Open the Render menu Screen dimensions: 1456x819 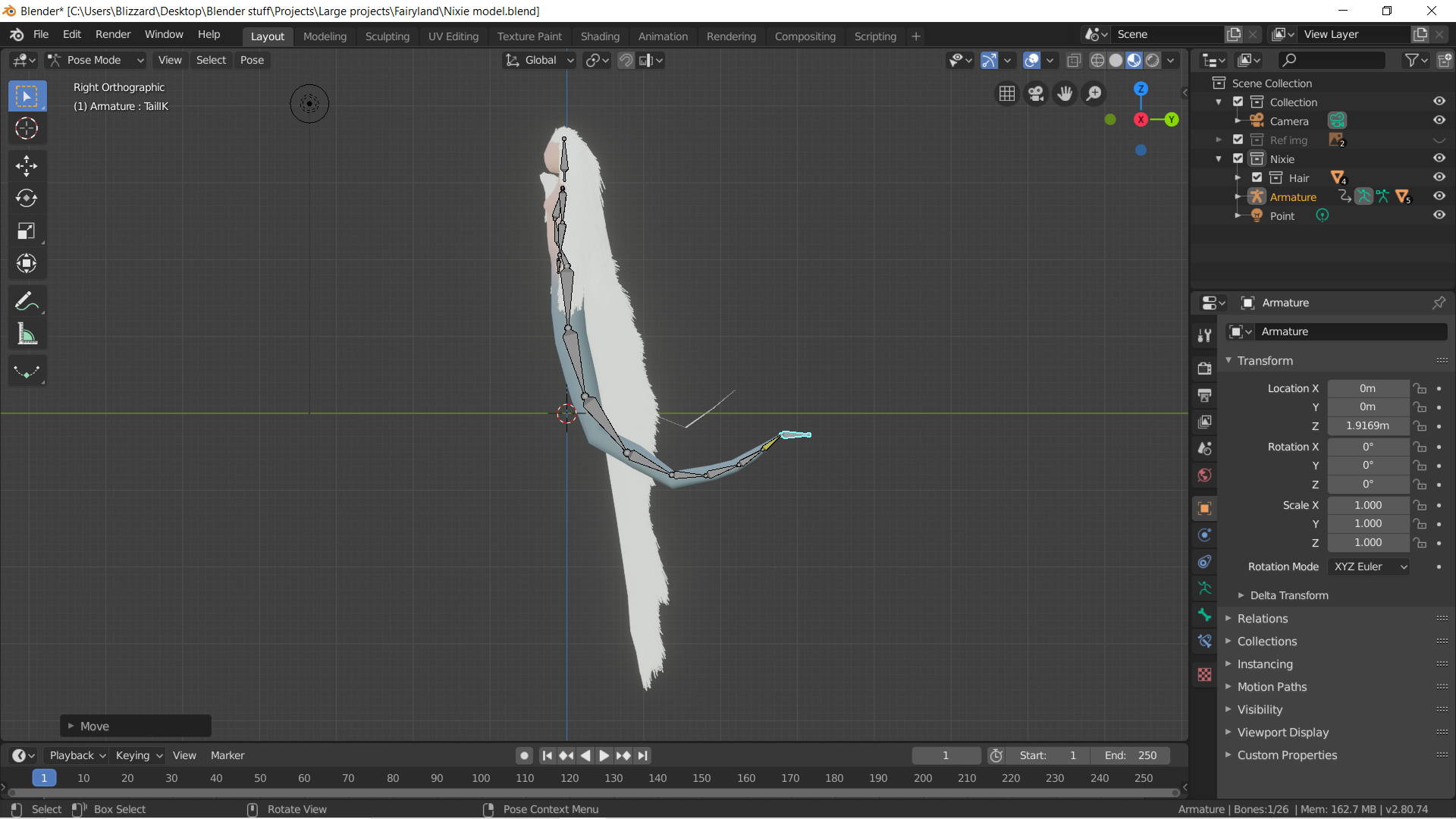tap(113, 34)
